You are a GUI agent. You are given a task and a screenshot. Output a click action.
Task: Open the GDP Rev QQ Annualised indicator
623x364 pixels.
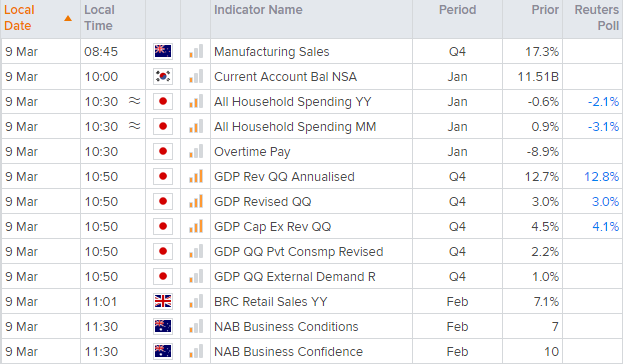[x=284, y=176]
